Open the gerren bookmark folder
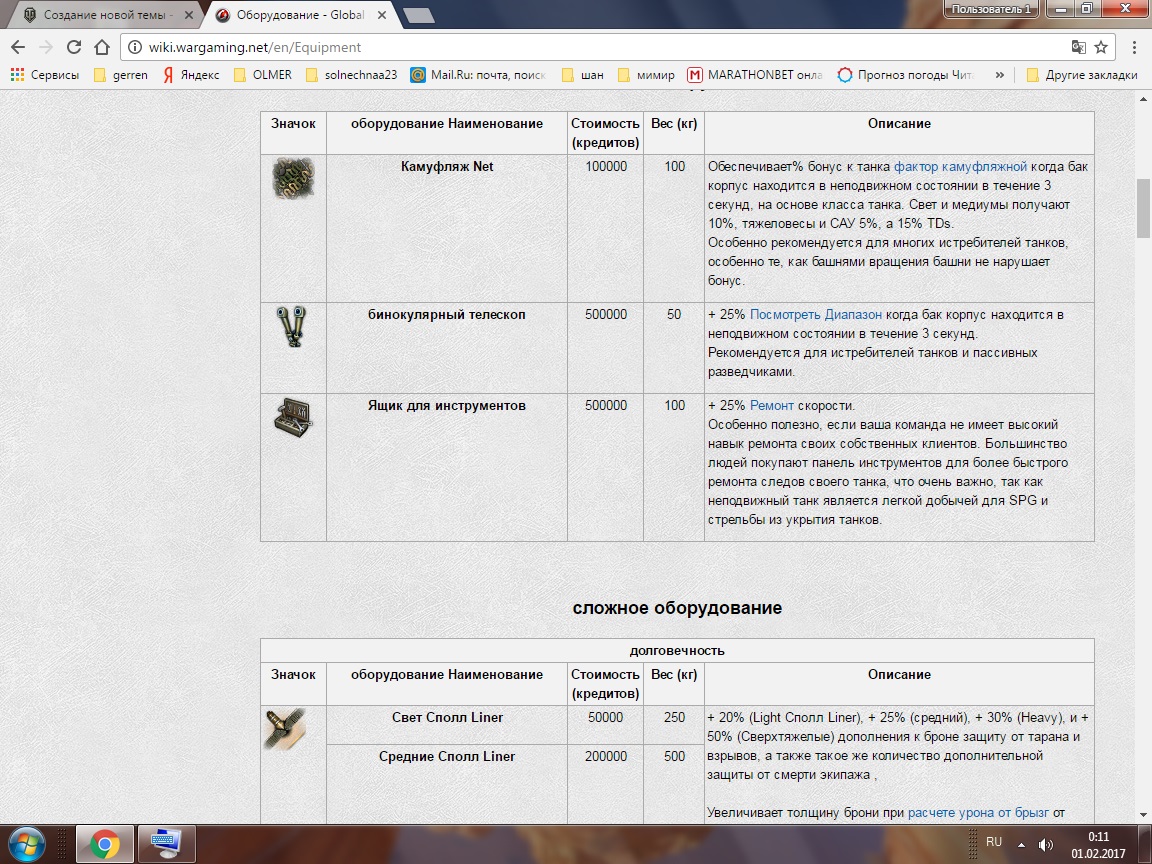This screenshot has height=864, width=1152. pos(120,74)
